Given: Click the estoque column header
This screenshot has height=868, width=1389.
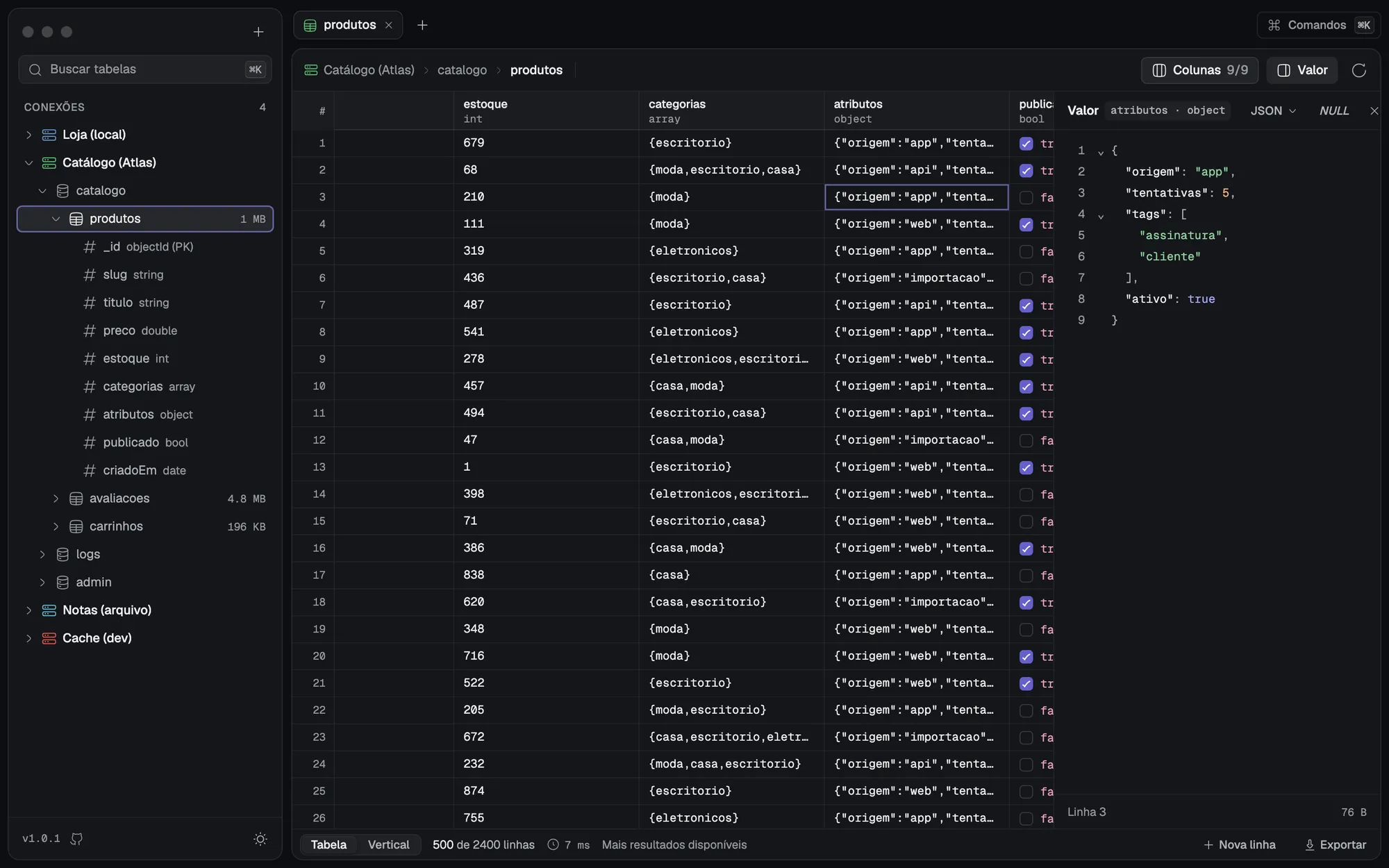Looking at the screenshot, I should pos(546,111).
